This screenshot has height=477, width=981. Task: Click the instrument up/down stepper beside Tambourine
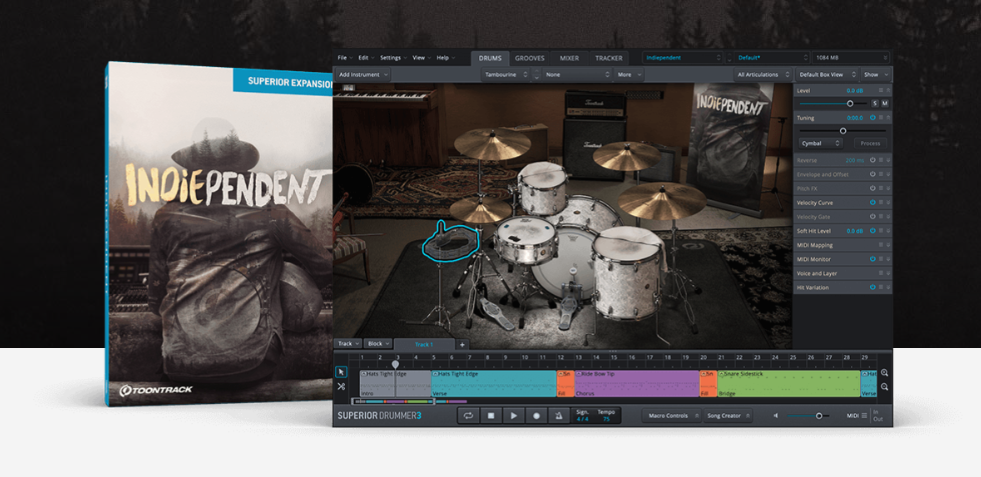tap(536, 74)
